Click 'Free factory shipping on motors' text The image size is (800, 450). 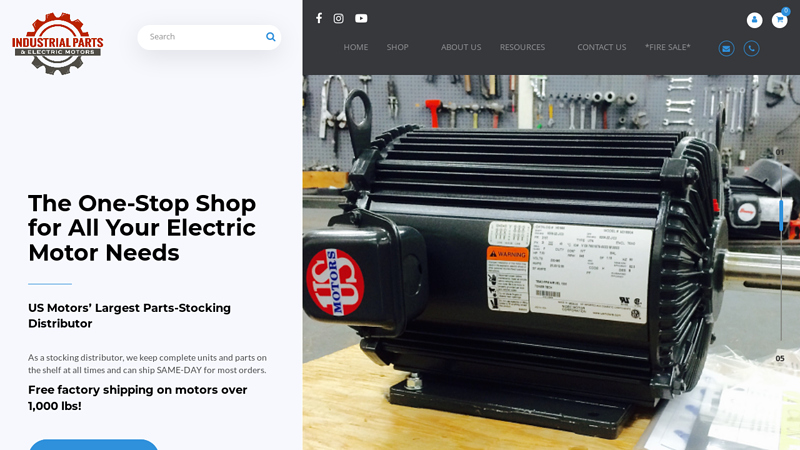click(138, 398)
